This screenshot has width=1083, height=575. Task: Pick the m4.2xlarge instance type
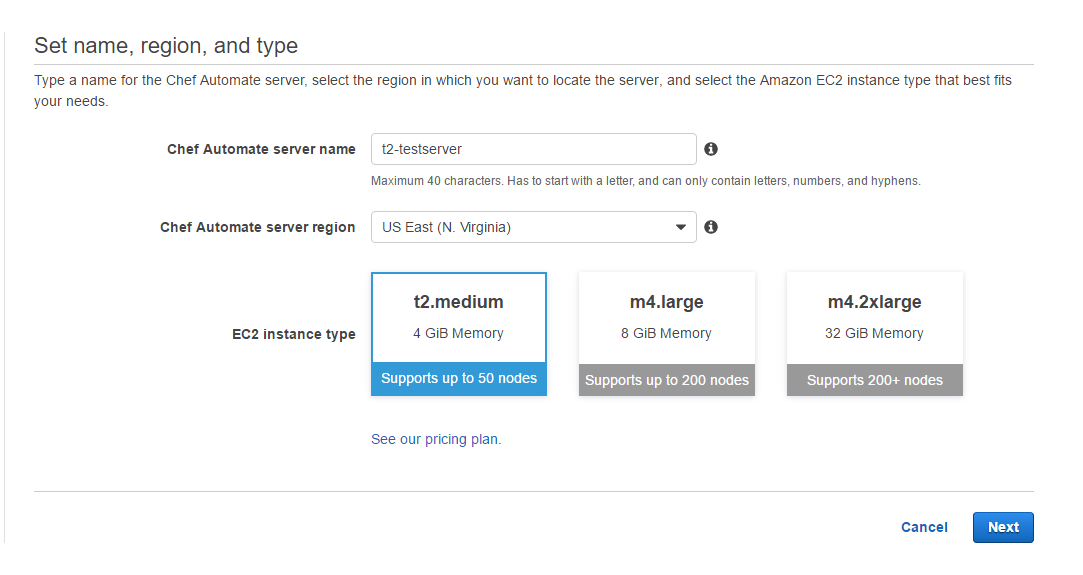pos(874,334)
